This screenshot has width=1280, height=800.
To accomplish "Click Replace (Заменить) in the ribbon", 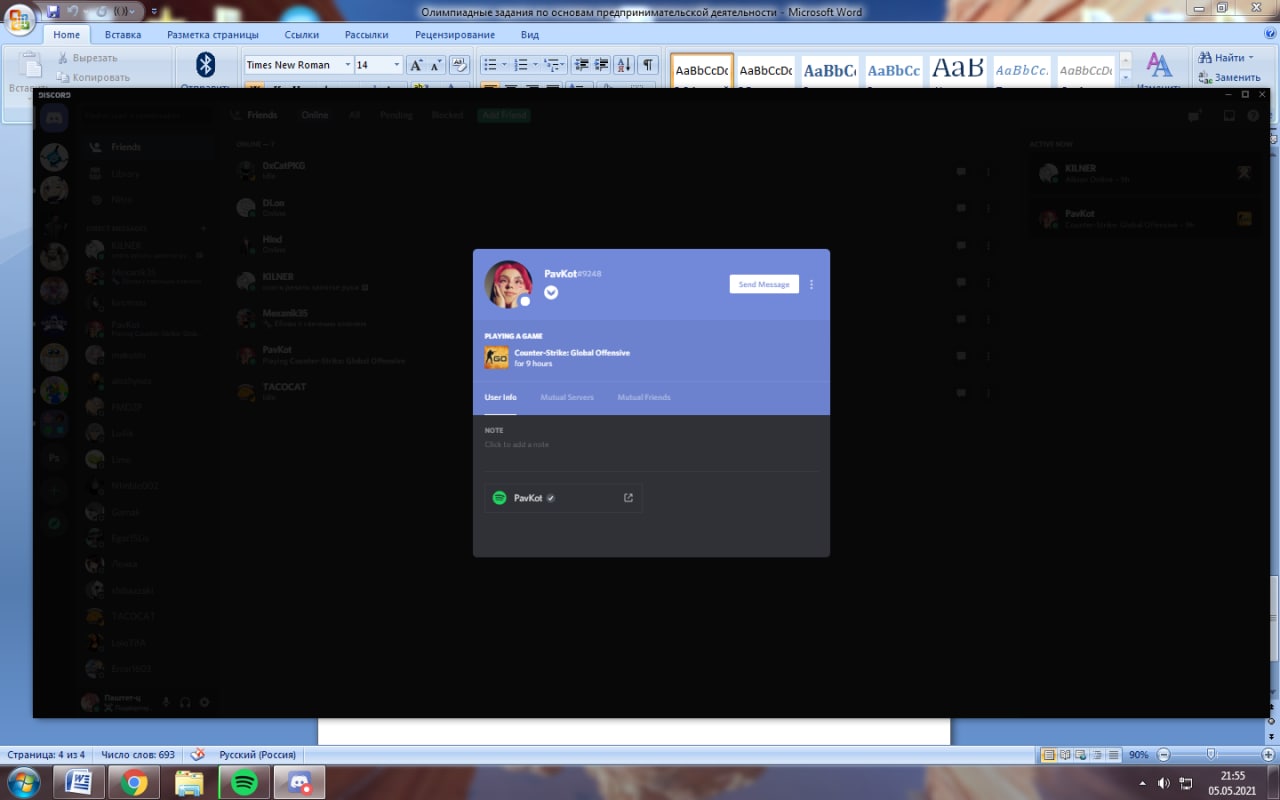I will coord(1230,77).
